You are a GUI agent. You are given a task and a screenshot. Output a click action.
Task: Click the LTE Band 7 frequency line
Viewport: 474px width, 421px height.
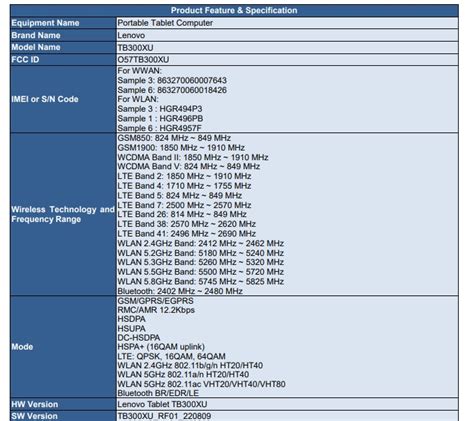(x=184, y=205)
